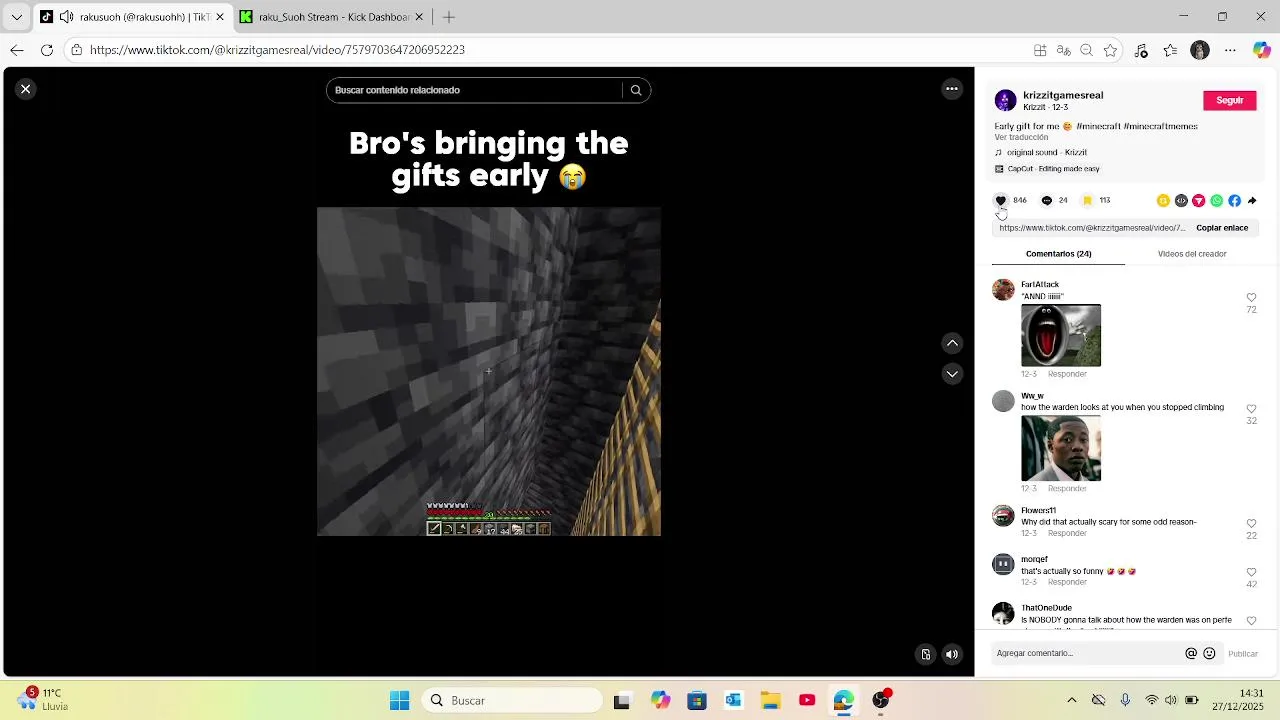Click the search magnifier in related content bar
Viewport: 1280px width, 720px height.
[x=636, y=90]
